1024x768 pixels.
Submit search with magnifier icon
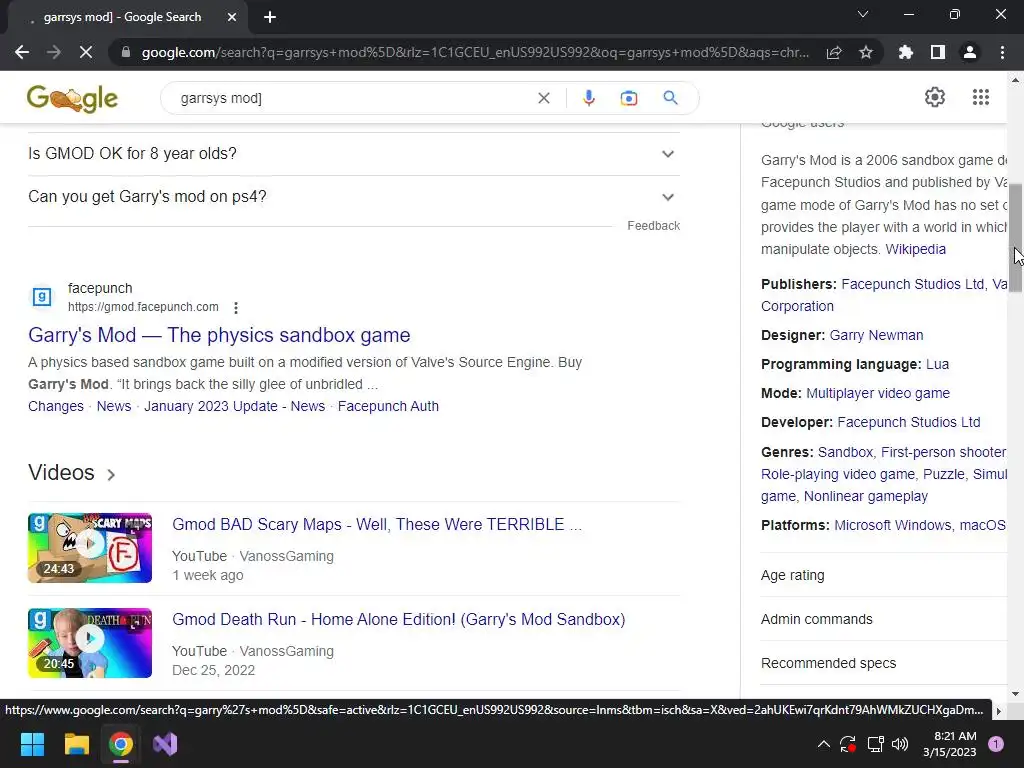pyautogui.click(x=670, y=98)
